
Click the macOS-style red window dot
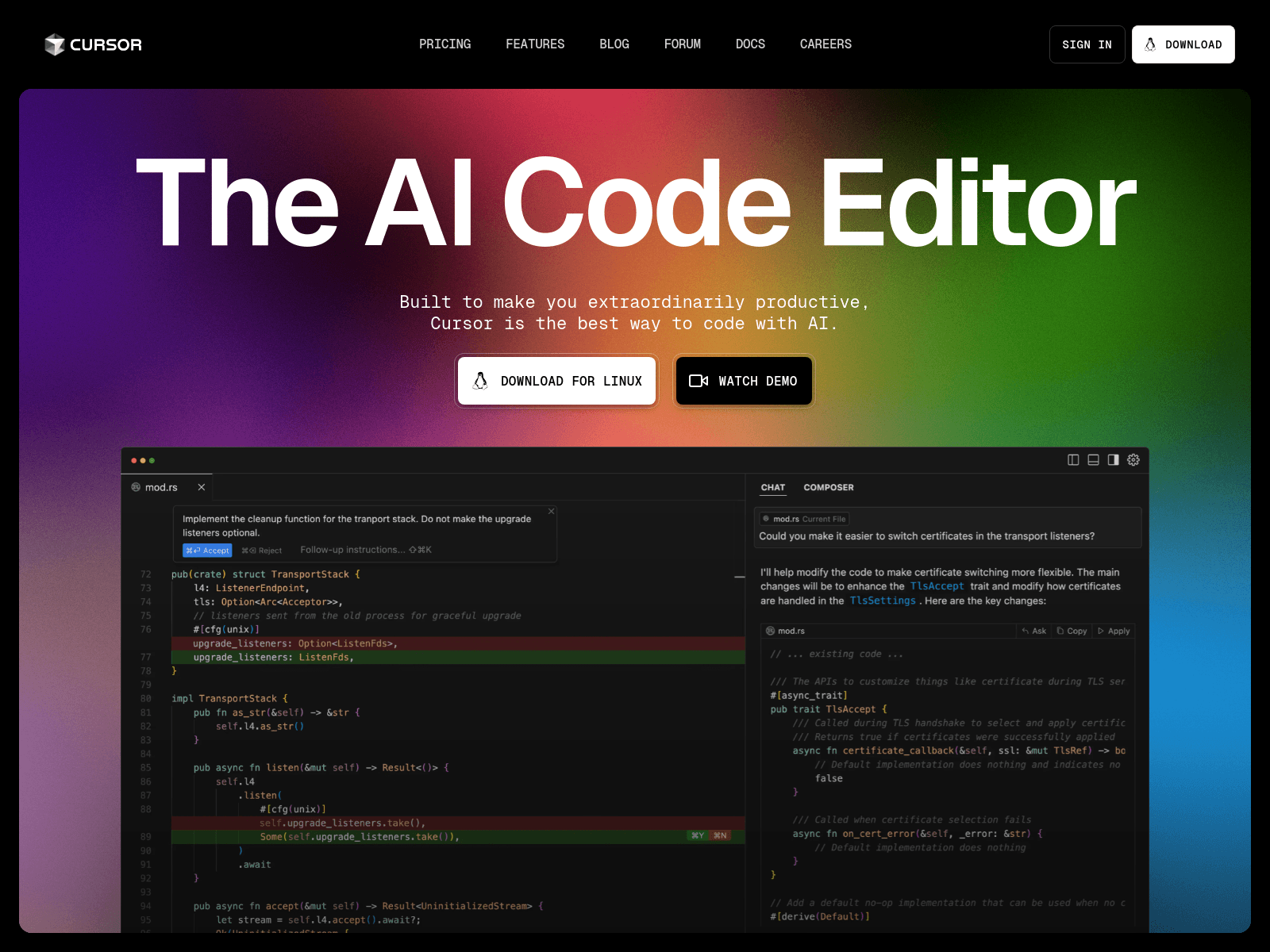133,460
